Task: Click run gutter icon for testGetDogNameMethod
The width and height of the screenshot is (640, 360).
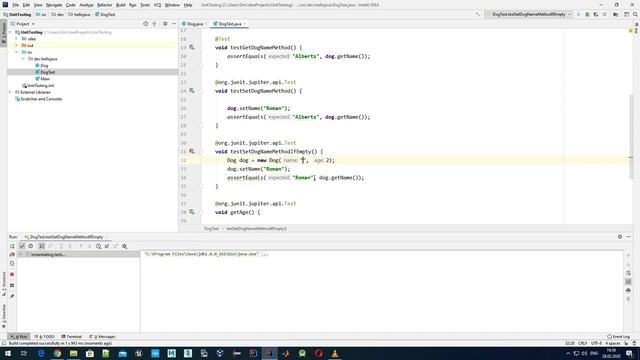Action: 192,47
